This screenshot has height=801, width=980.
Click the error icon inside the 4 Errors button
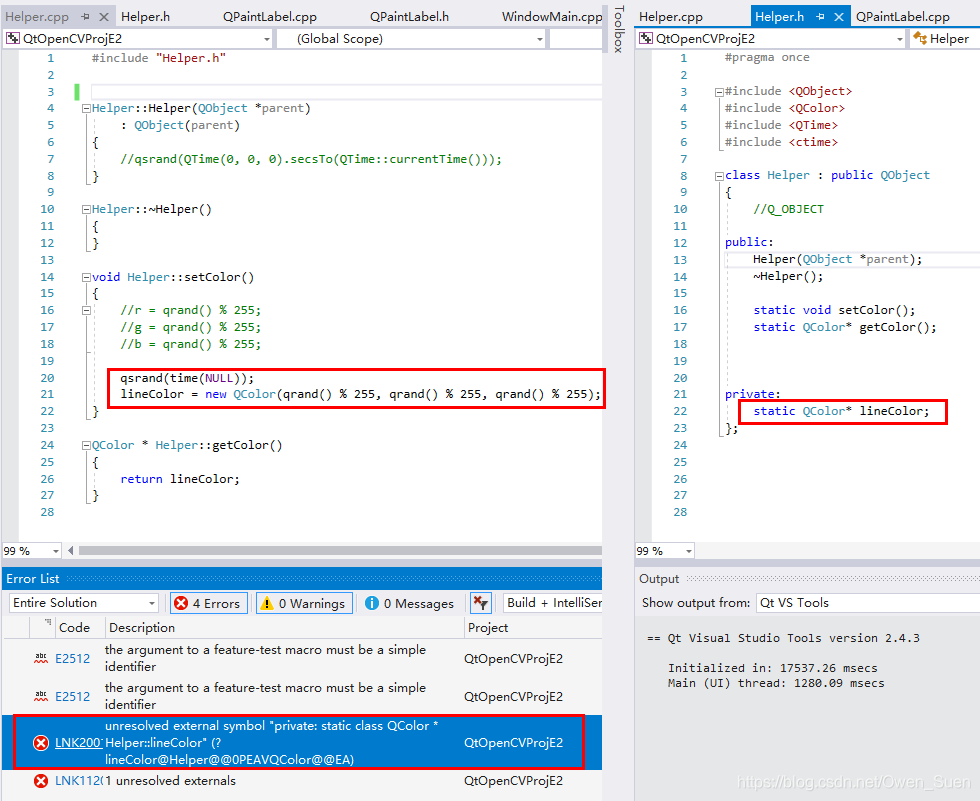[x=180, y=603]
